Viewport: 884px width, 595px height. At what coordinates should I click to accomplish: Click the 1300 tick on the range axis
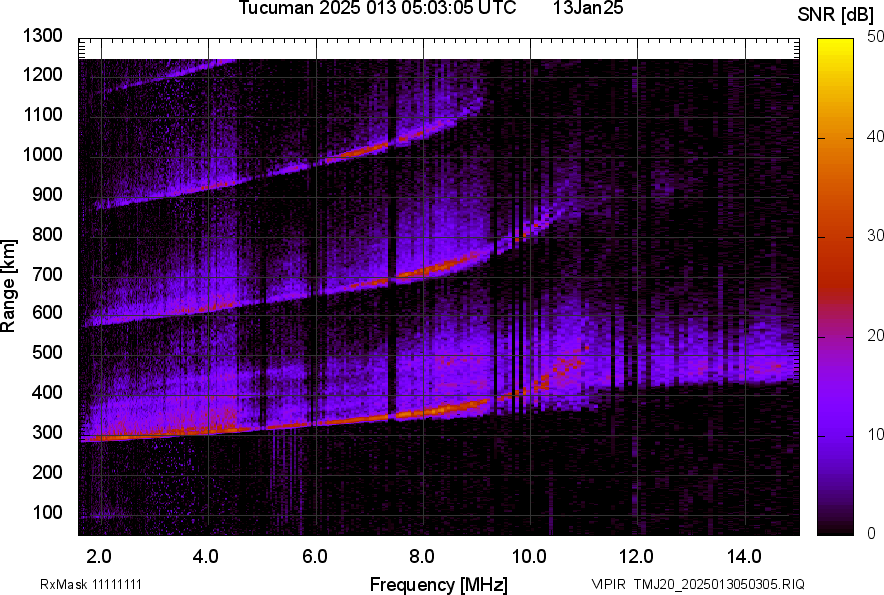click(x=45, y=36)
